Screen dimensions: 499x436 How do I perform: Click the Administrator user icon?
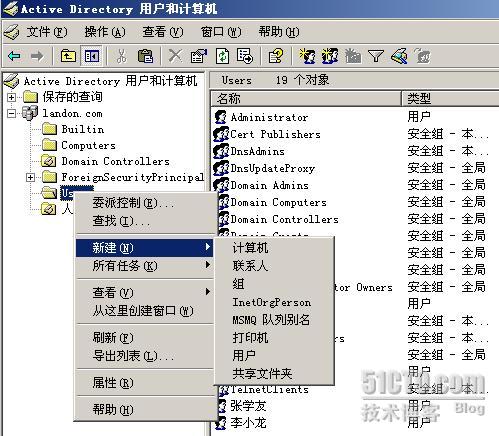point(220,117)
